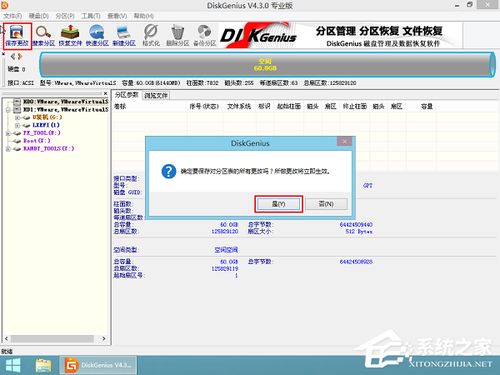
Task: Click the 格式化 (Format) toolbar icon
Action: [x=151, y=36]
